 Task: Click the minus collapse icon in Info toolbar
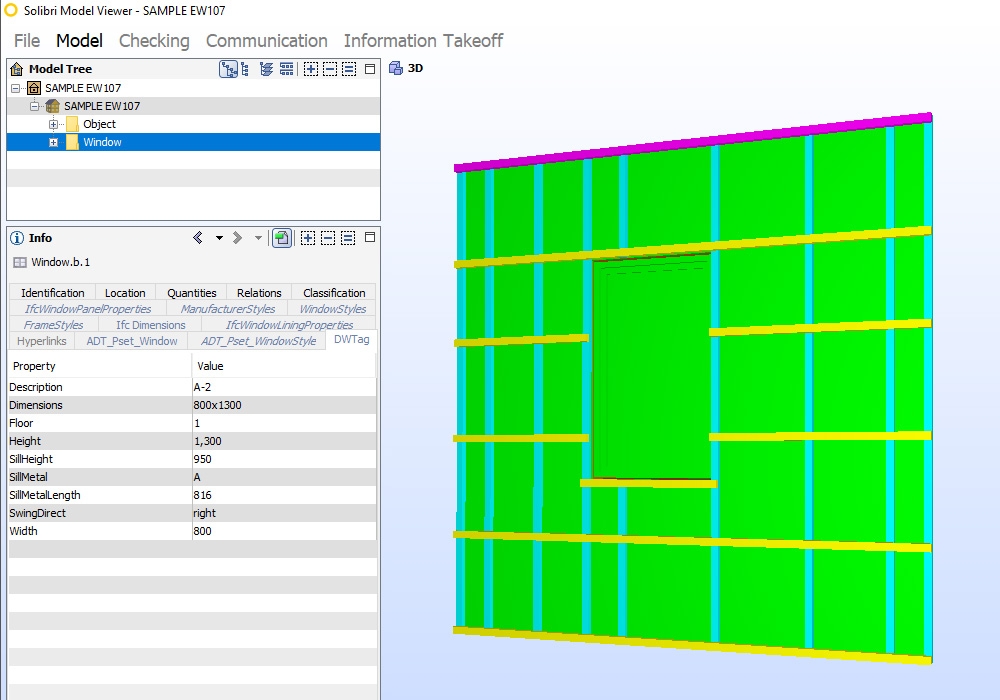click(328, 238)
